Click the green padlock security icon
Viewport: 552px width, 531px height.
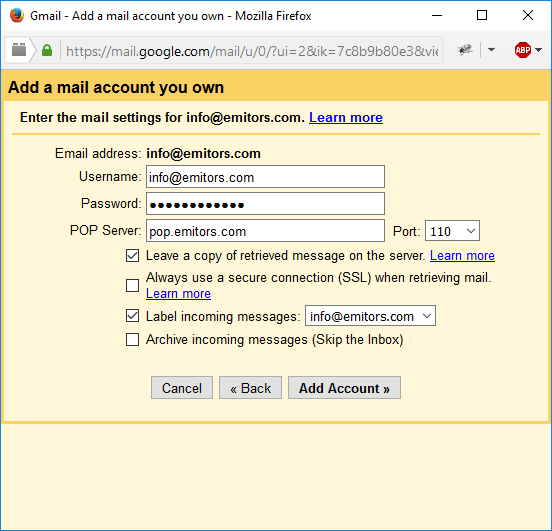click(x=47, y=50)
